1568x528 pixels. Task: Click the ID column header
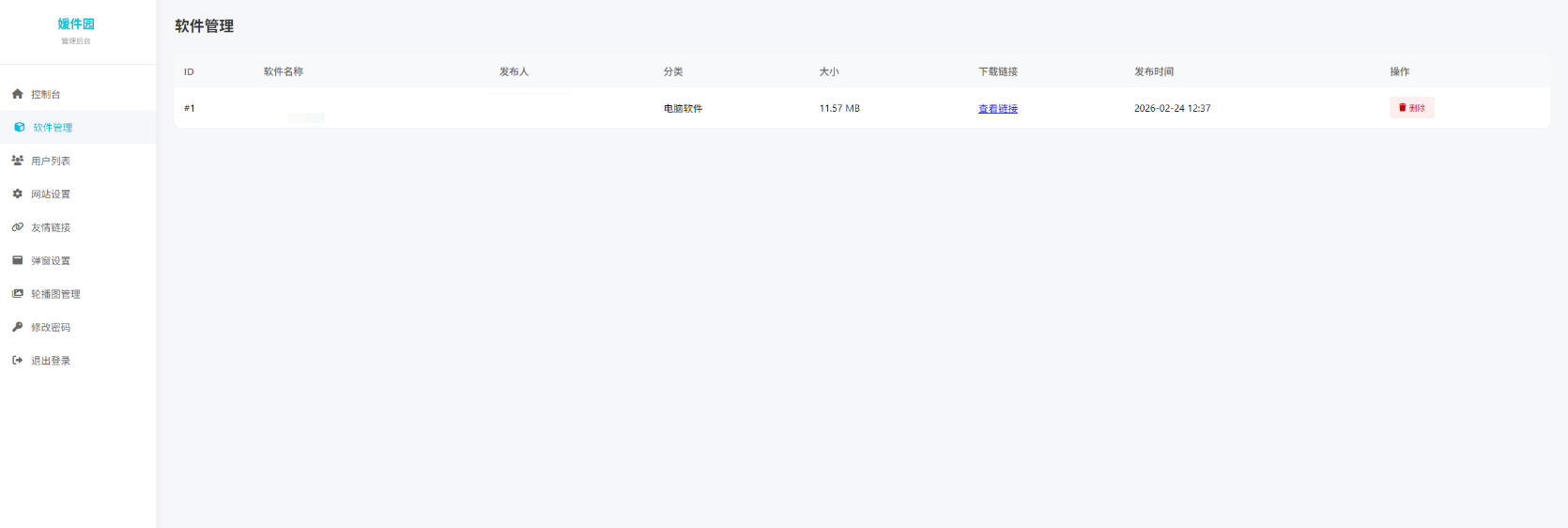tap(189, 72)
